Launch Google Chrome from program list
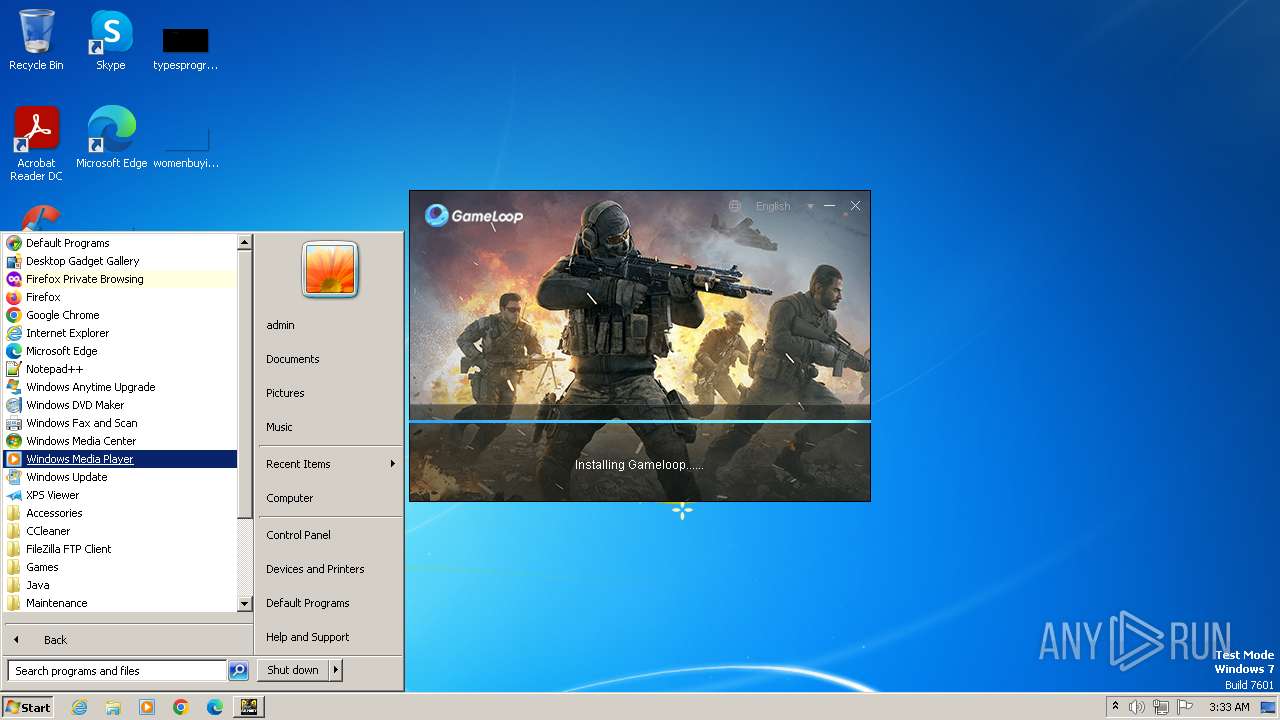This screenshot has height=720, width=1280. pos(120,315)
